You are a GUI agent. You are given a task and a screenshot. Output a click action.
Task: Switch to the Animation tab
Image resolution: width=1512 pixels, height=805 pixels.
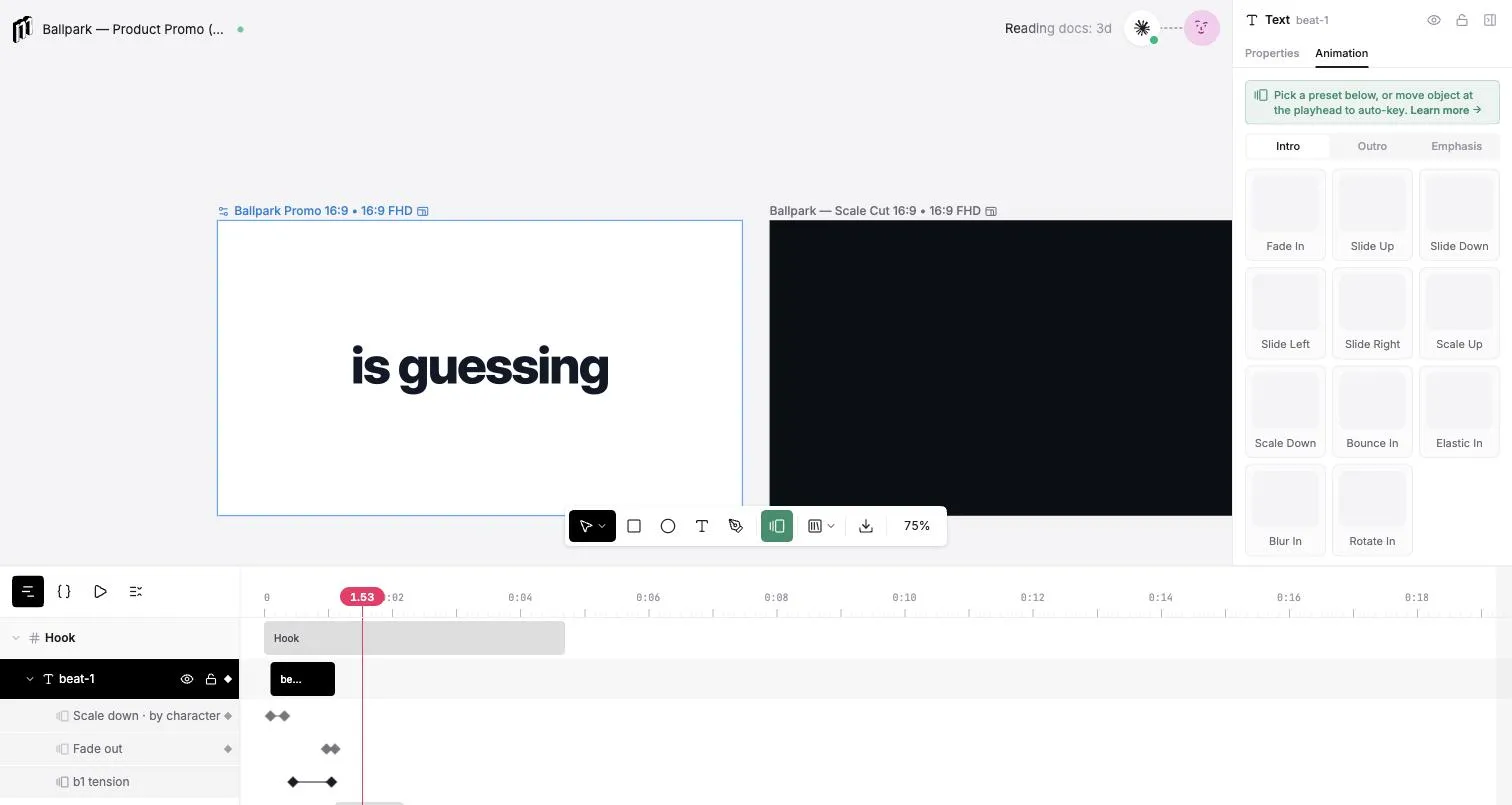coord(1341,53)
